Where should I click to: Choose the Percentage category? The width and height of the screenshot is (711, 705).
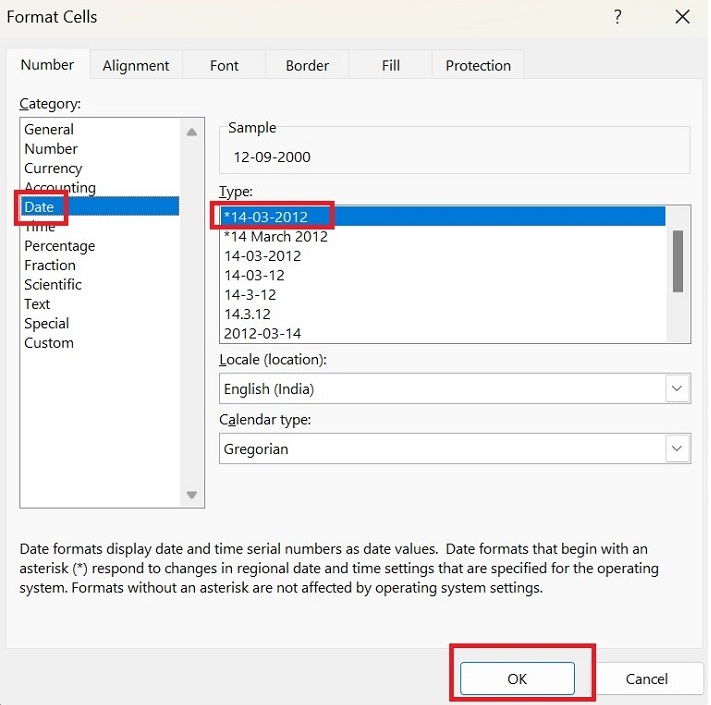60,246
